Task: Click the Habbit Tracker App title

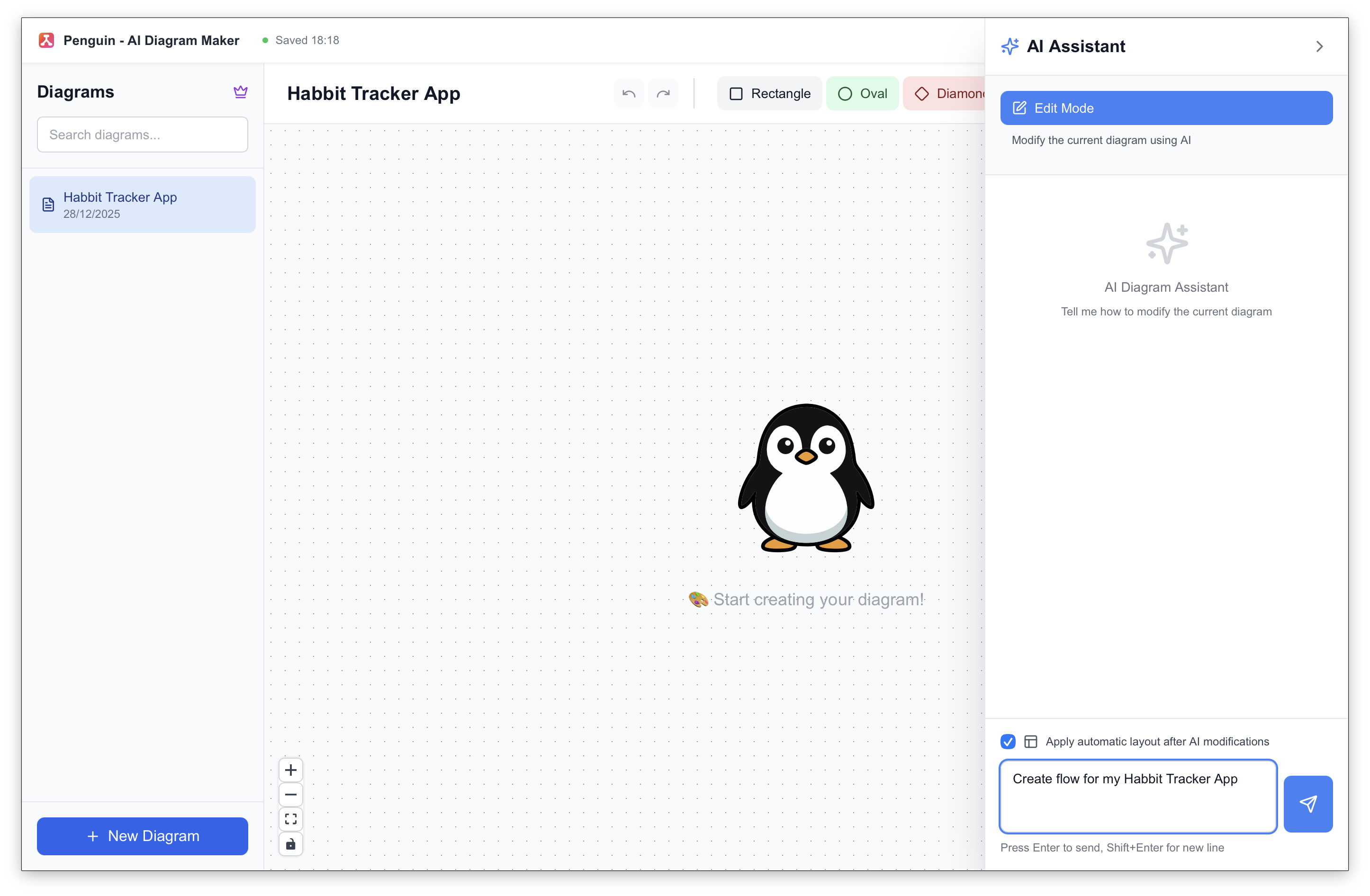Action: pyautogui.click(x=374, y=94)
